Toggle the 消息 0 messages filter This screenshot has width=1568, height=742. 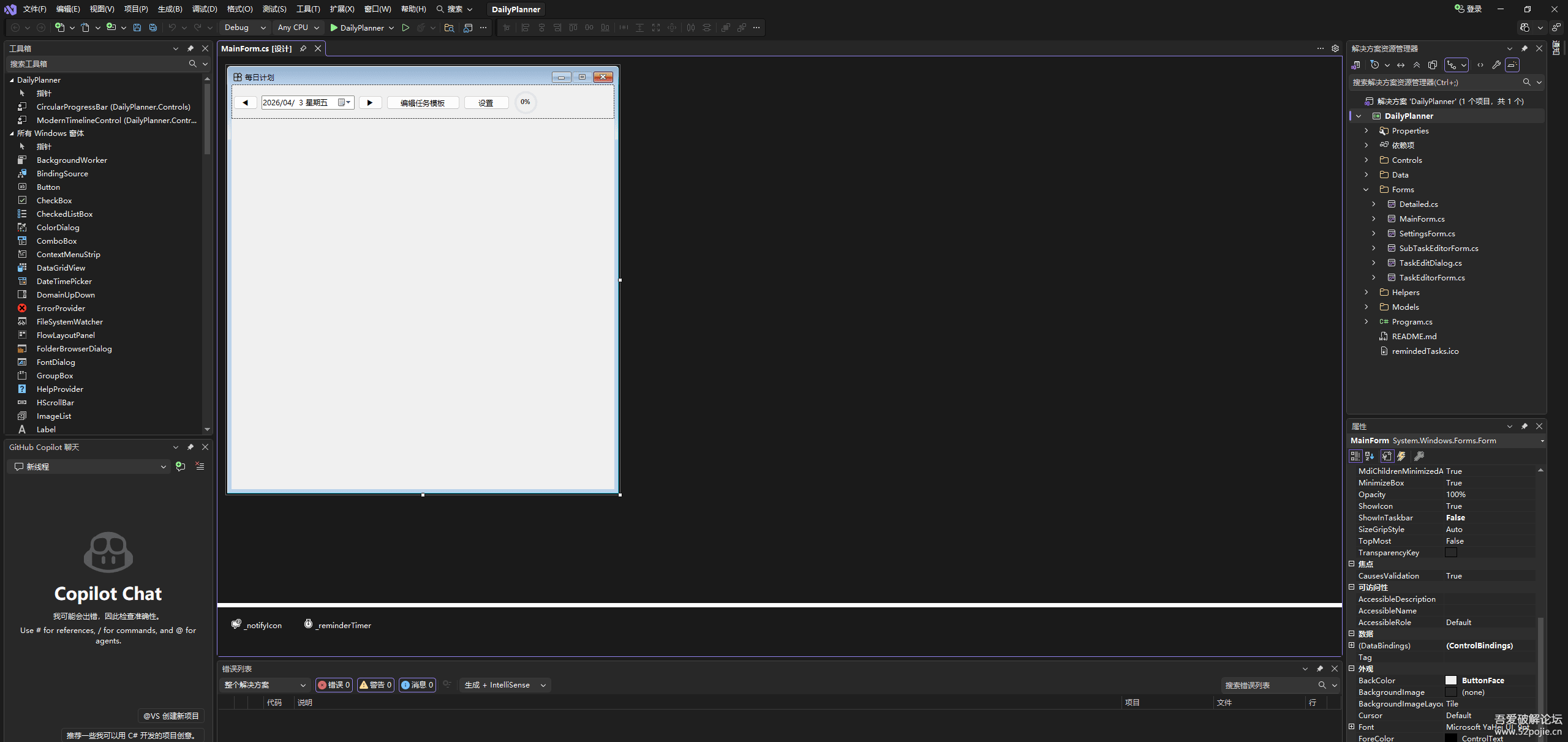417,685
